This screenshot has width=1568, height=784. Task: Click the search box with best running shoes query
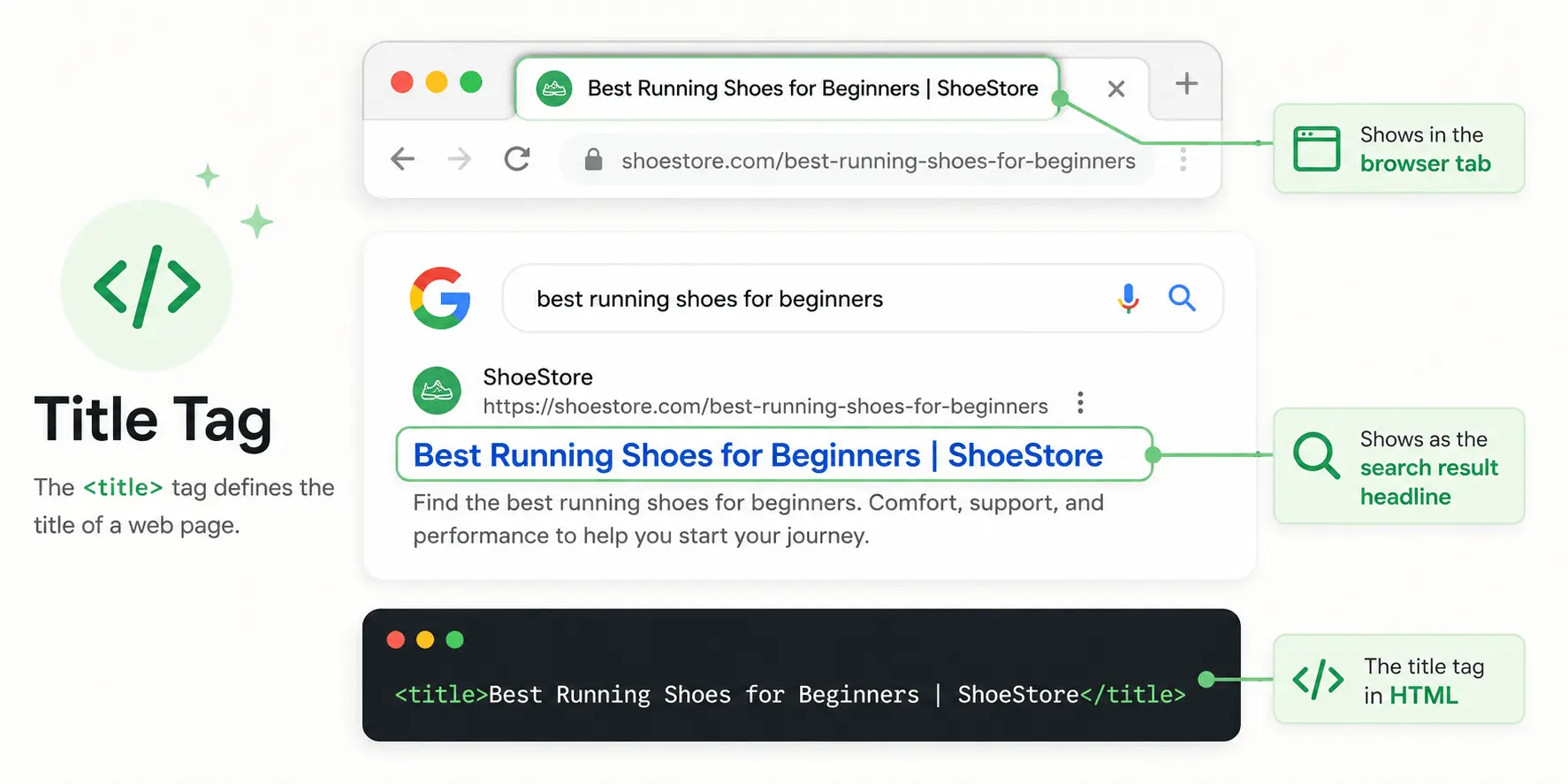coord(863,299)
